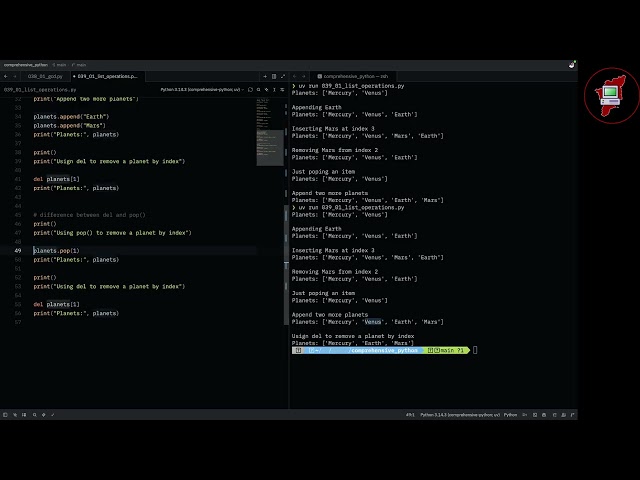Click line planets.append("Mars")
The height and width of the screenshot is (480, 640).
pyautogui.click(x=69, y=125)
